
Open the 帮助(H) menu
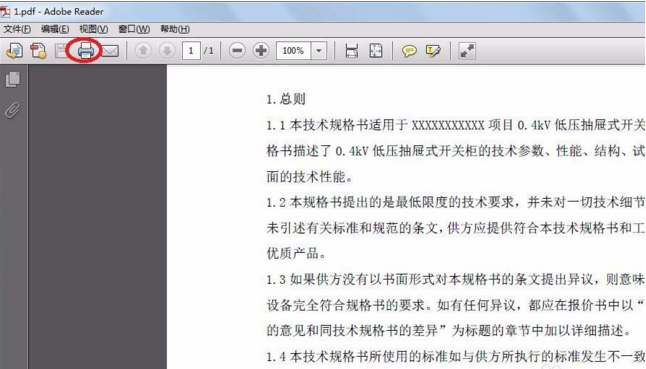pos(175,29)
